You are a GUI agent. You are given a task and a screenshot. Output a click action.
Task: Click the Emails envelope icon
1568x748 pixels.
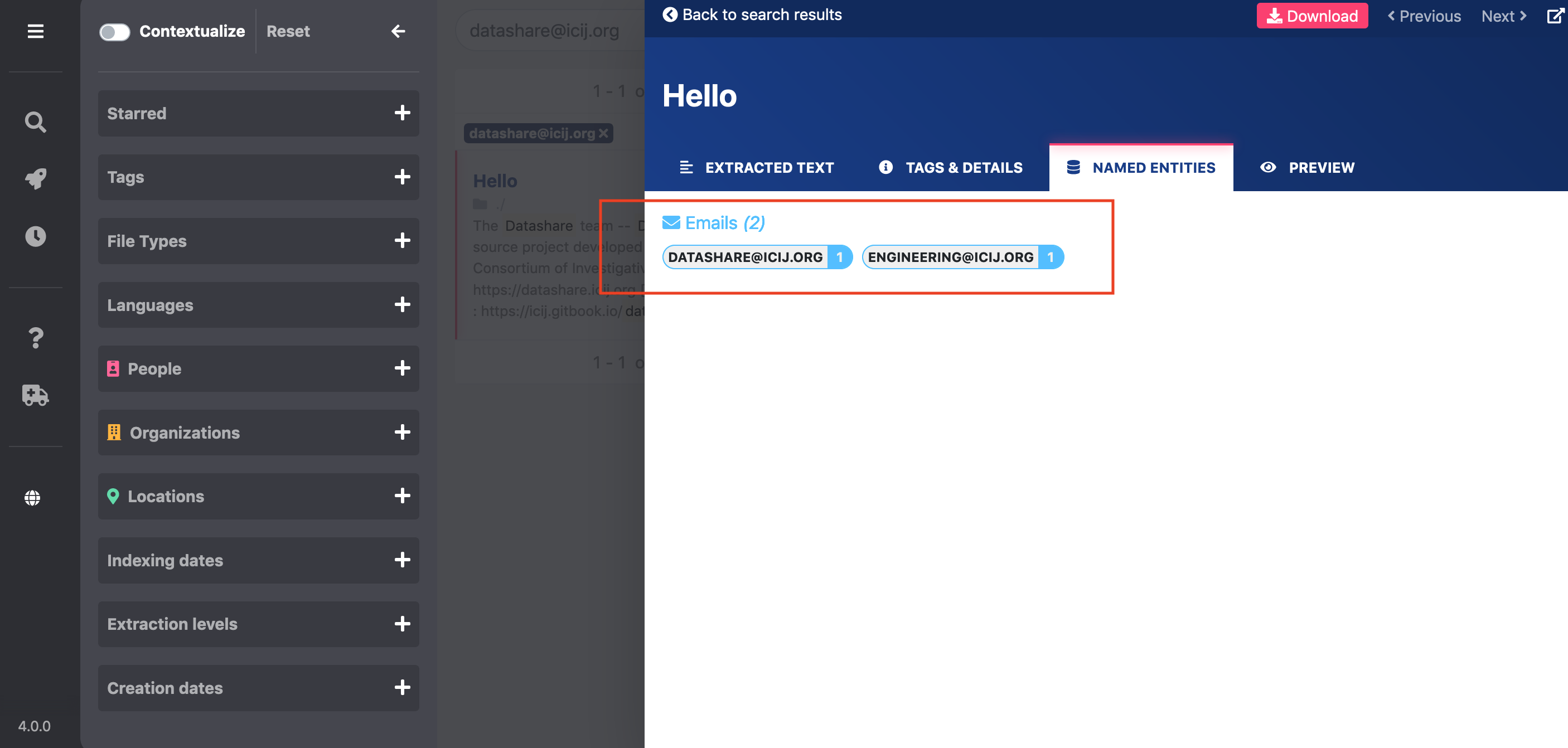[x=671, y=223]
